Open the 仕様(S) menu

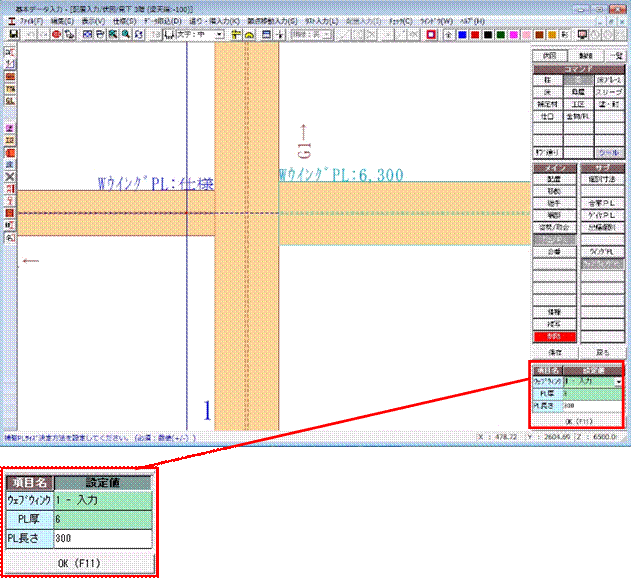(124, 21)
